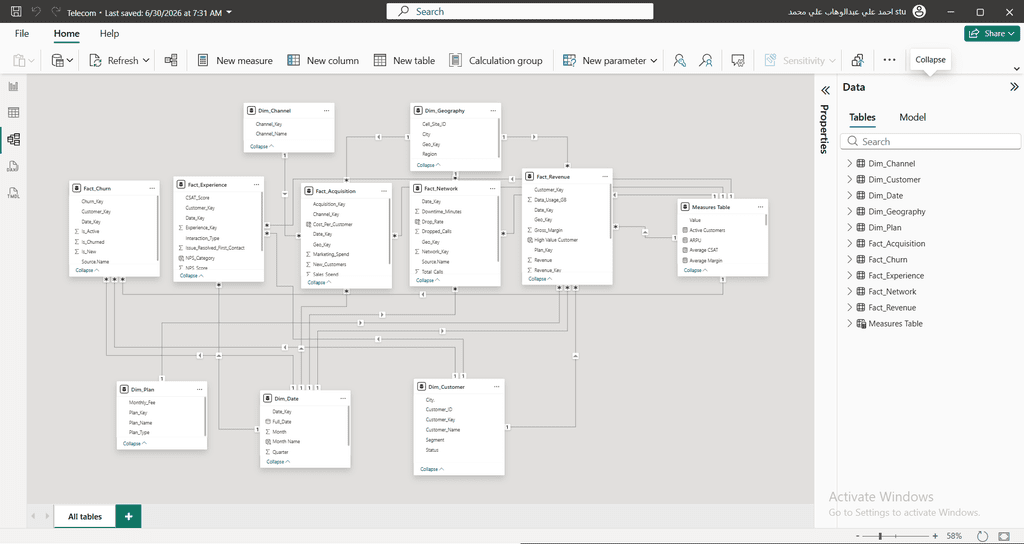Open Dim_Customer table more options

point(496,387)
